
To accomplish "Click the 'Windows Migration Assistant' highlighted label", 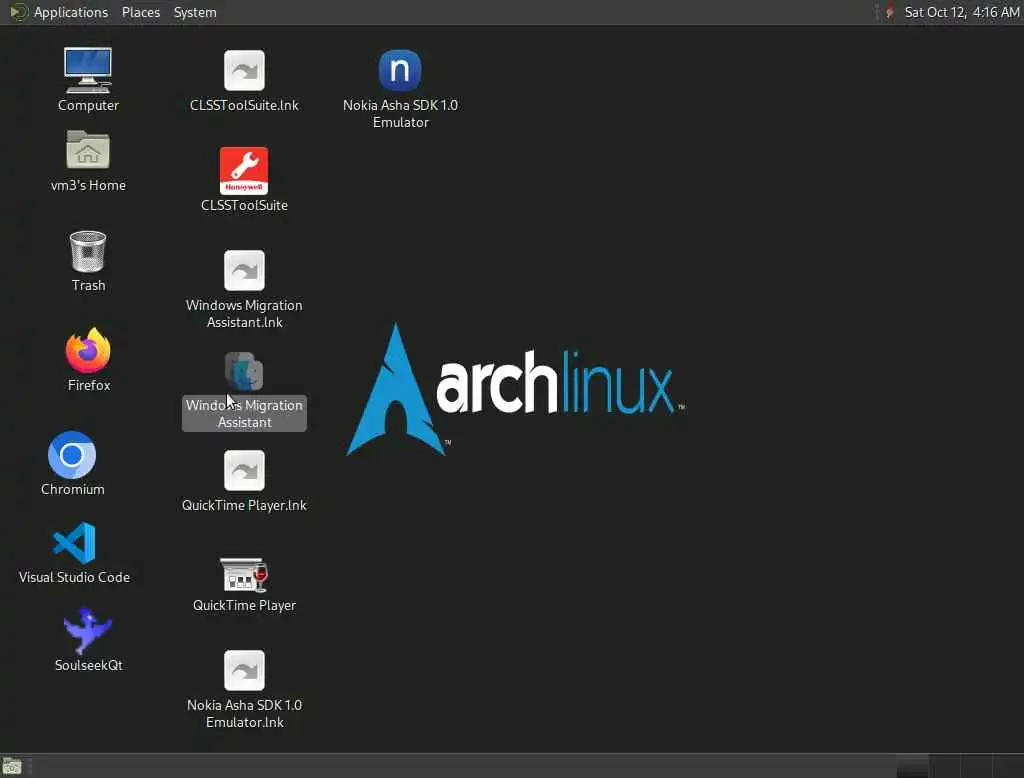I will coord(244,413).
